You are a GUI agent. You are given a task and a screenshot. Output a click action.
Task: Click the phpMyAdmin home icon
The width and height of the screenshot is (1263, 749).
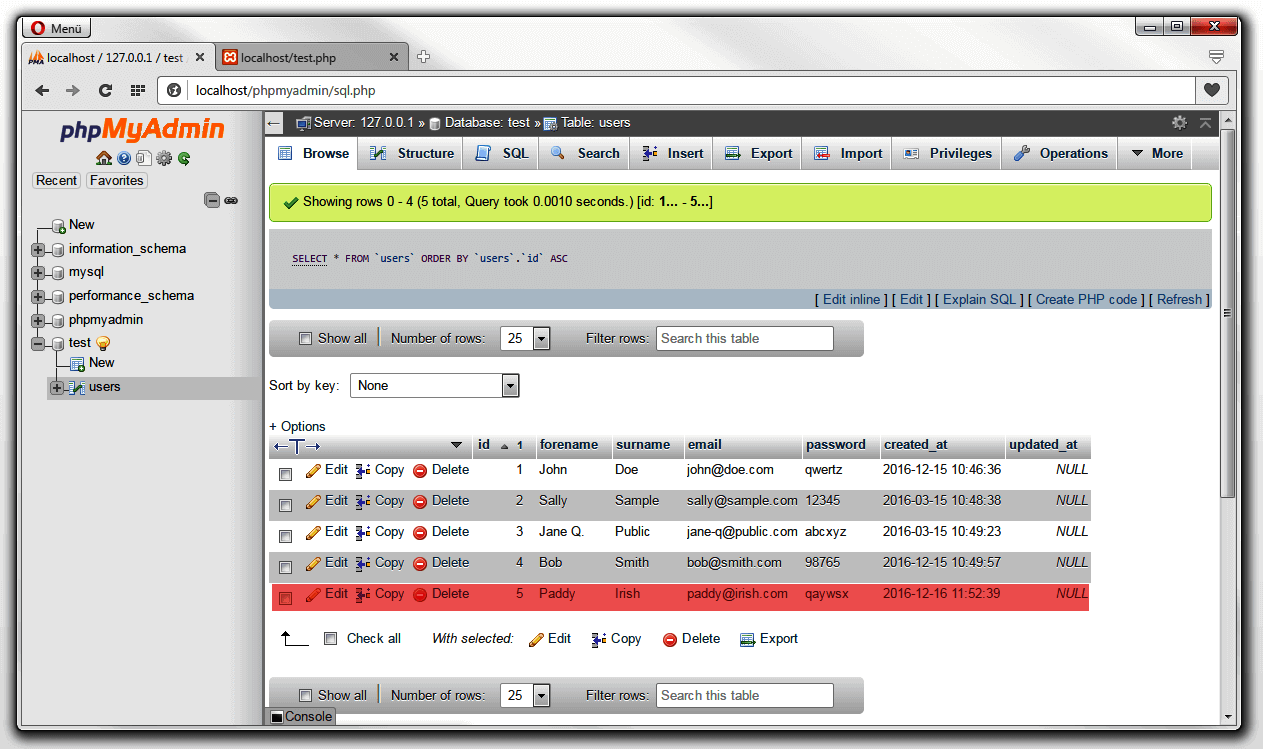[103, 158]
